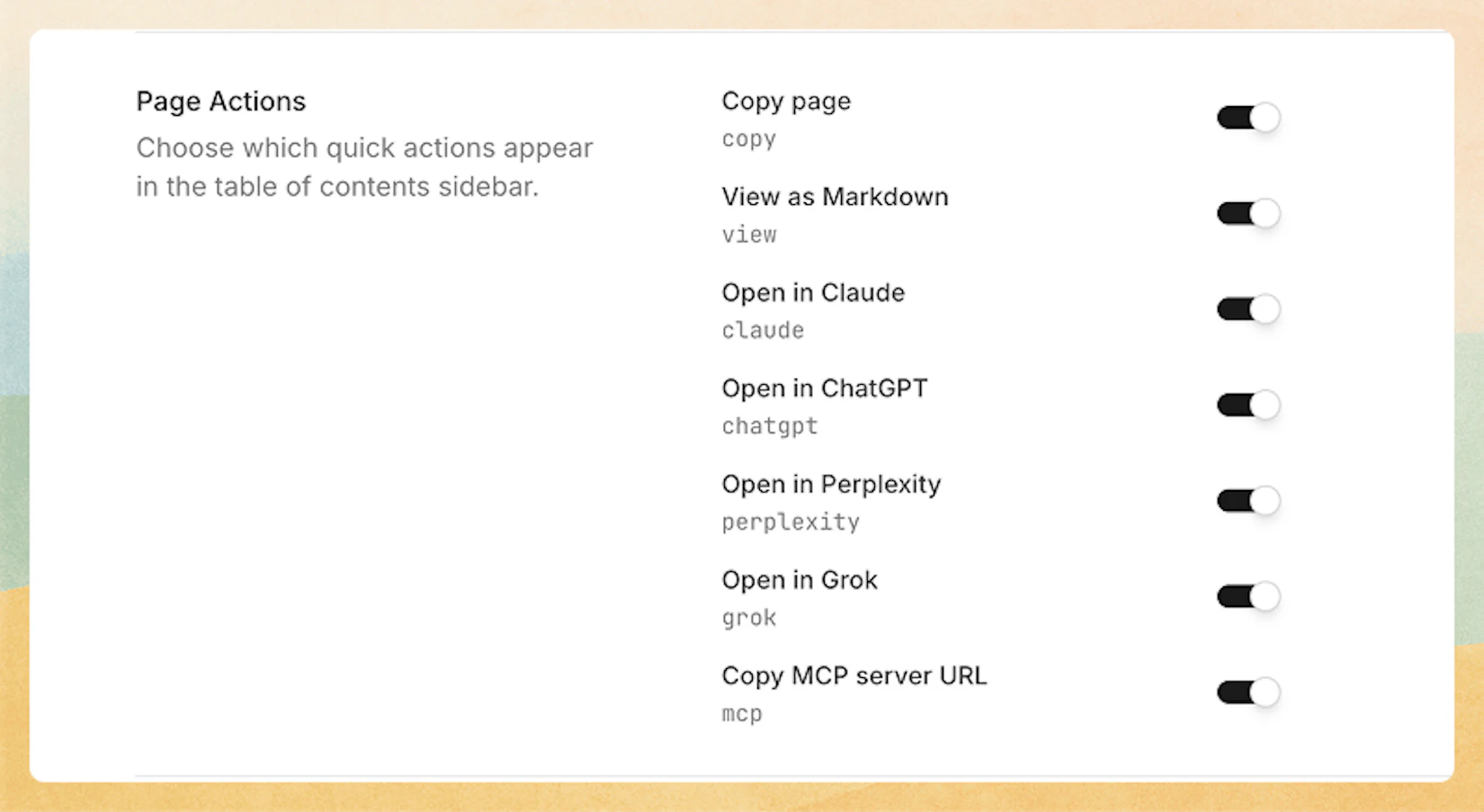Switch off the Open in ChatGPT toggle
This screenshot has width=1484, height=812.
click(1247, 406)
